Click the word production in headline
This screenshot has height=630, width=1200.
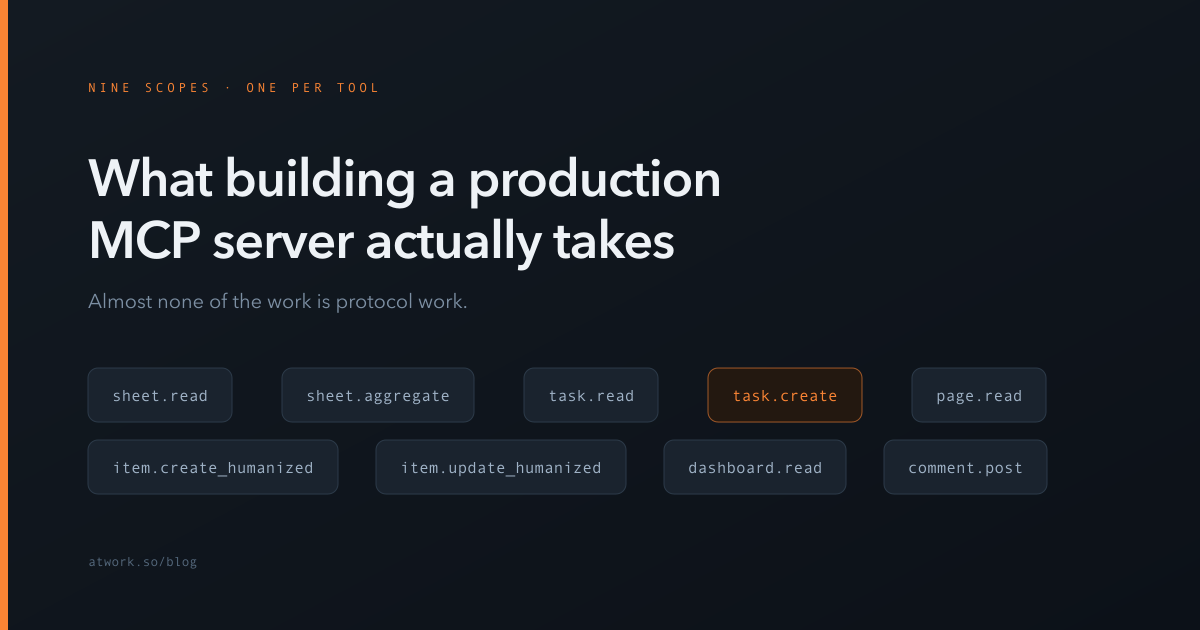point(596,180)
